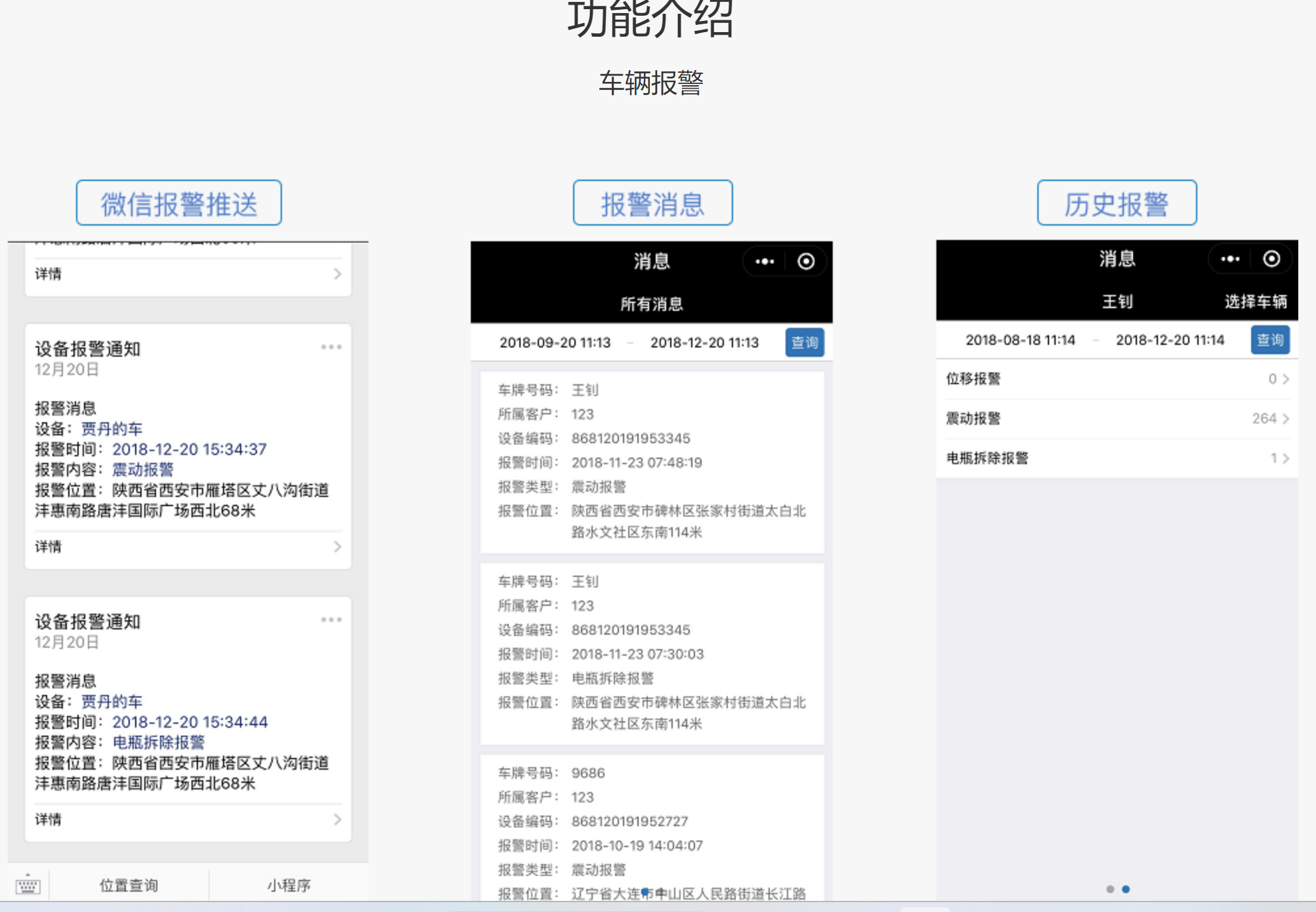Click 查询 button in the 历史报警 panel
The image size is (1316, 912).
pyautogui.click(x=1270, y=340)
